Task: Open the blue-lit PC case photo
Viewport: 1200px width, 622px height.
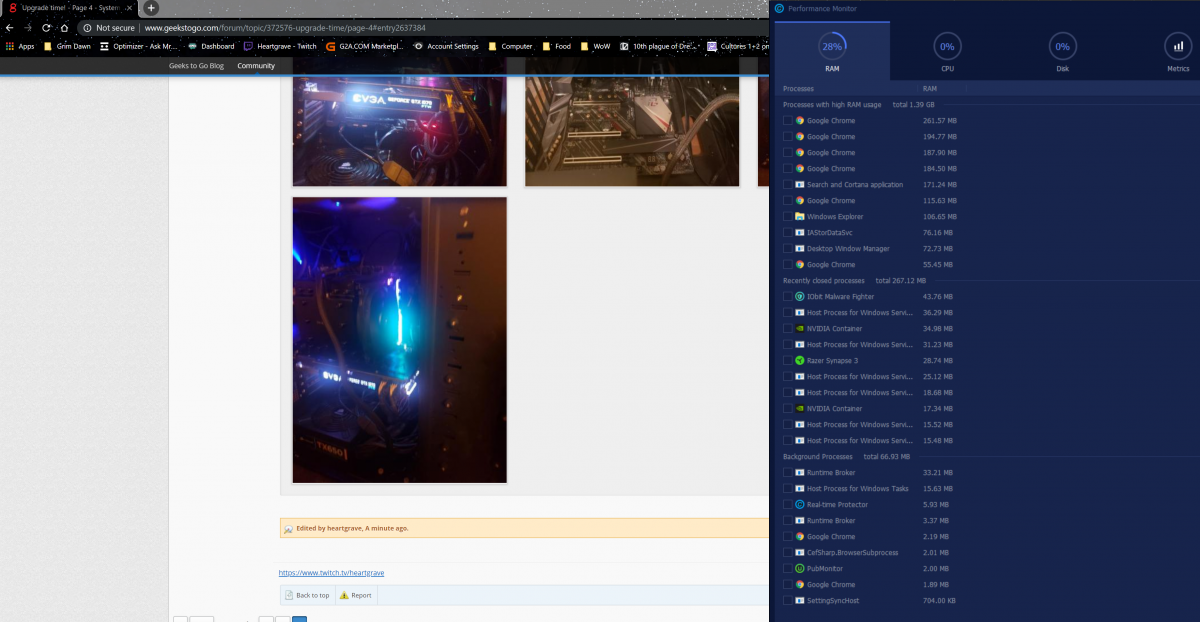Action: pyautogui.click(x=400, y=340)
